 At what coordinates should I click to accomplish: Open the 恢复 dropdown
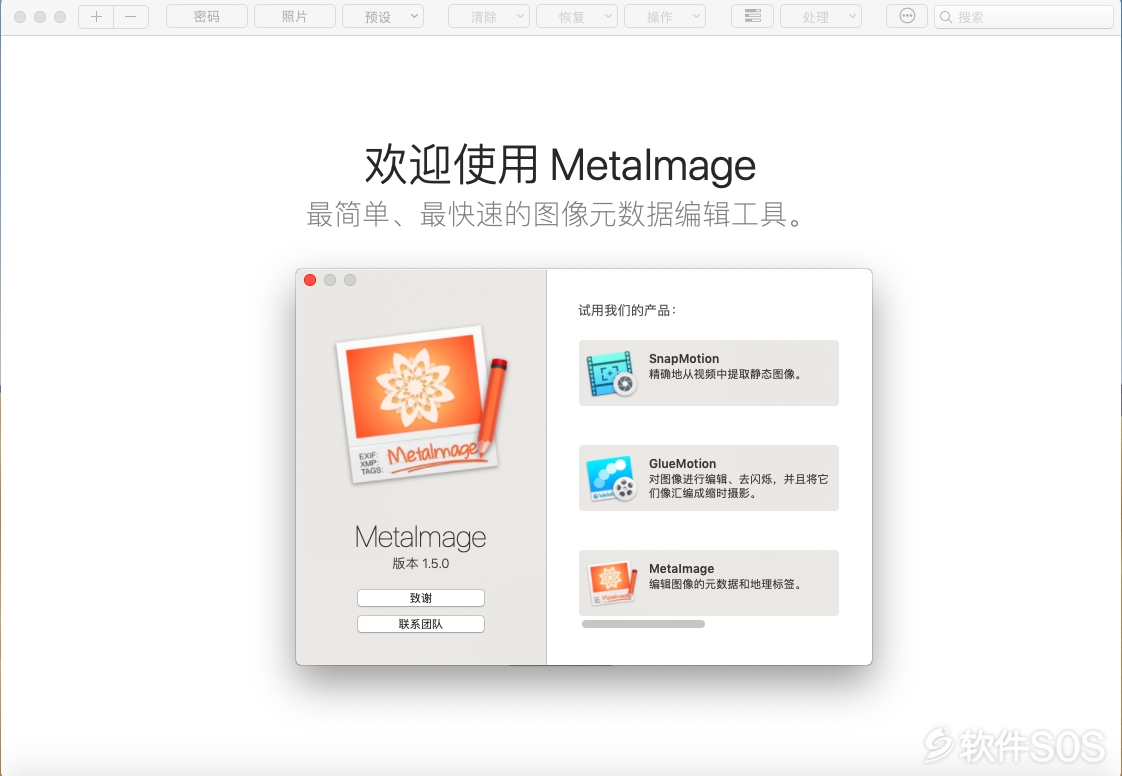click(577, 16)
